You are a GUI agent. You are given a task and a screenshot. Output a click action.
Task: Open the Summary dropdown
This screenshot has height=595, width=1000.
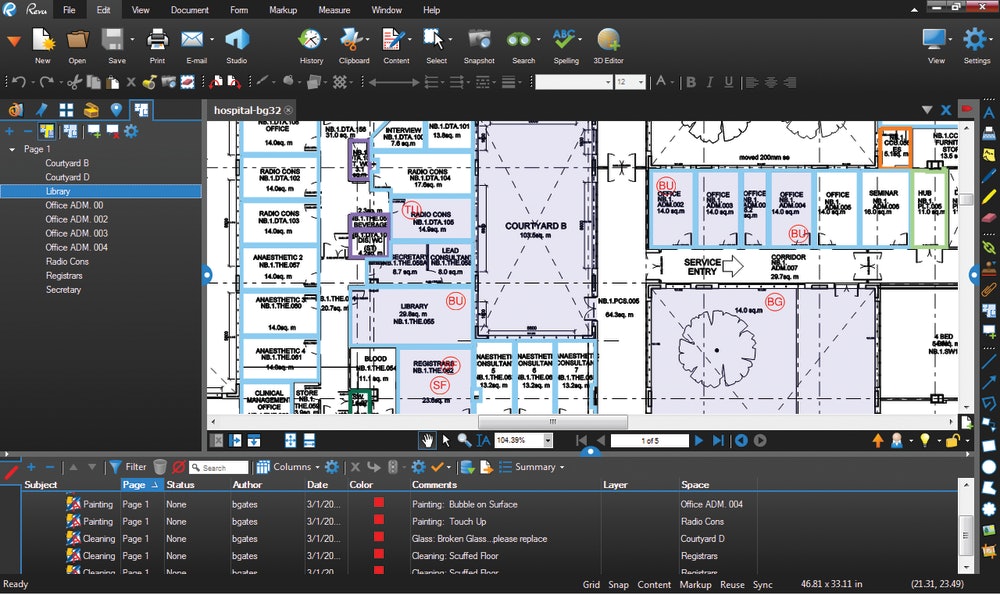tap(533, 467)
